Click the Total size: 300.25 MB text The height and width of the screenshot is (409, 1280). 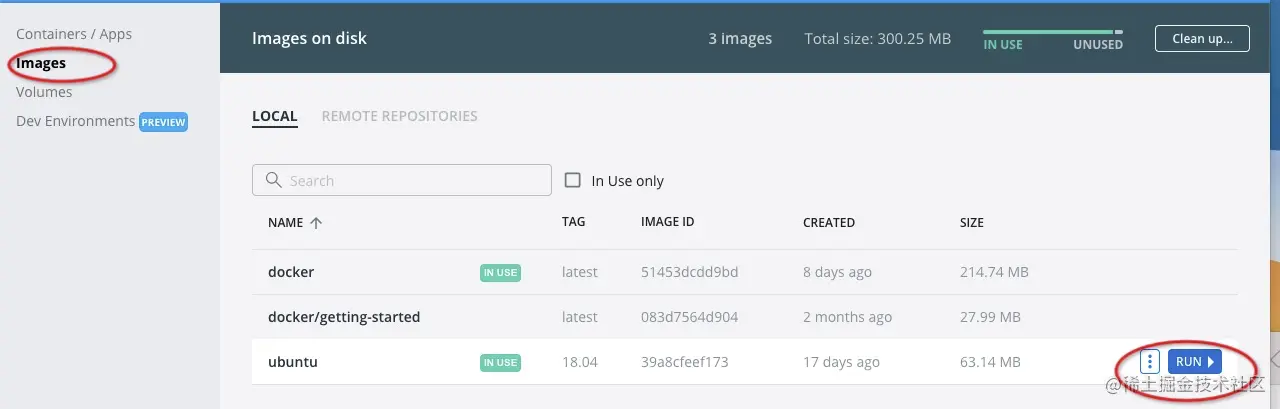click(878, 39)
